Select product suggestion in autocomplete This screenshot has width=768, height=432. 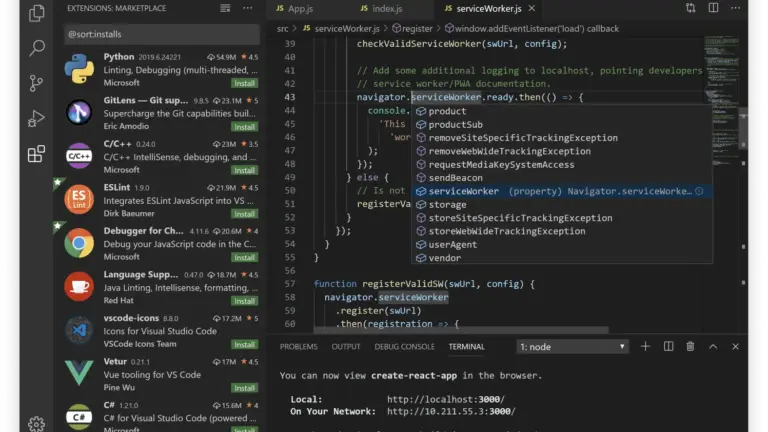[562, 111]
